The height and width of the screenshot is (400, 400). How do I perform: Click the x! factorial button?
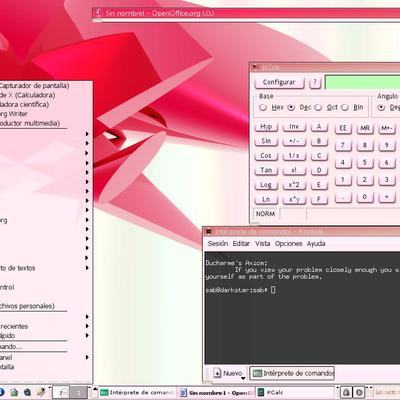(294, 171)
